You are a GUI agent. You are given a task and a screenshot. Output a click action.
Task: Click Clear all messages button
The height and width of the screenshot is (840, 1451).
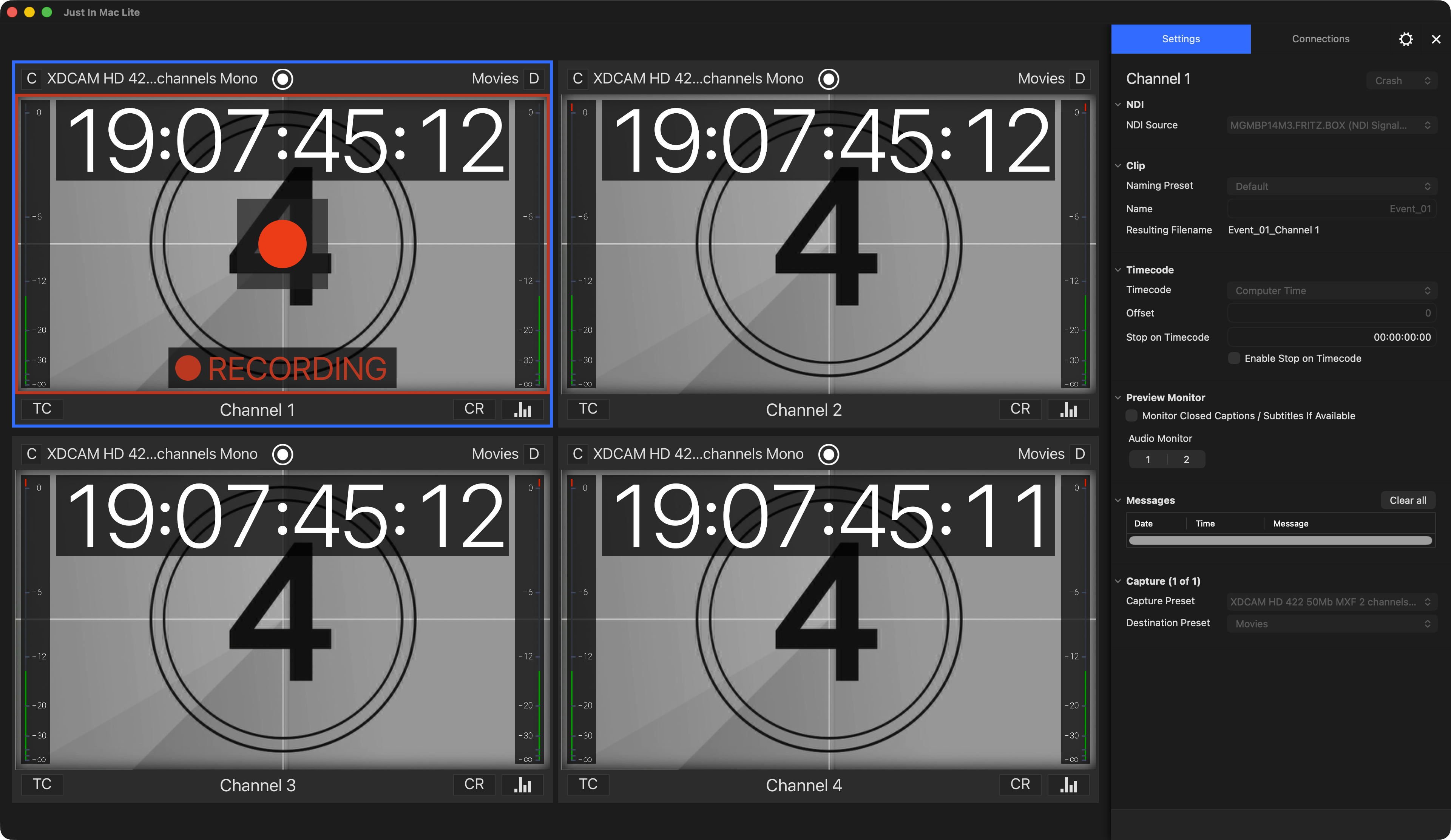pyautogui.click(x=1407, y=500)
